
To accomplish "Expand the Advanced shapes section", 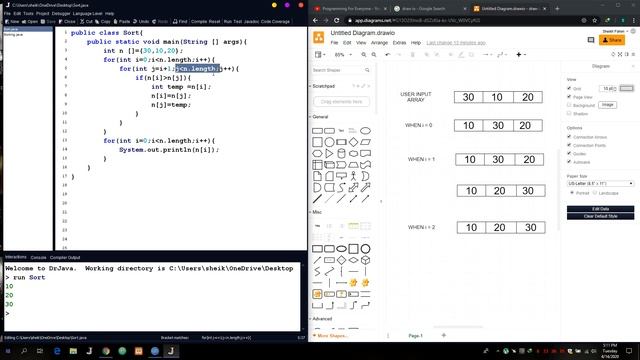I will click(322, 319).
